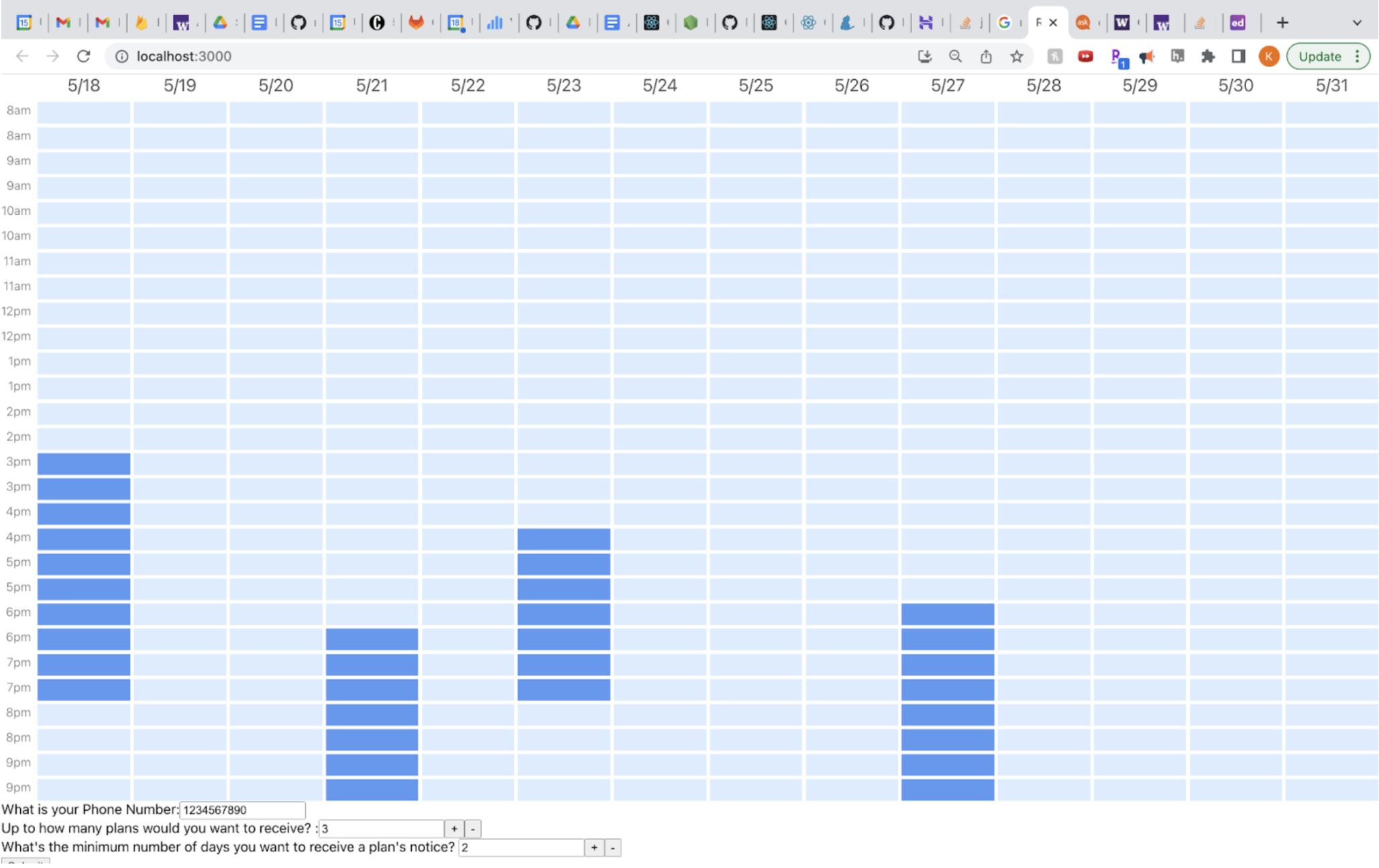
Task: Switch to the Google G tab
Action: [1004, 23]
